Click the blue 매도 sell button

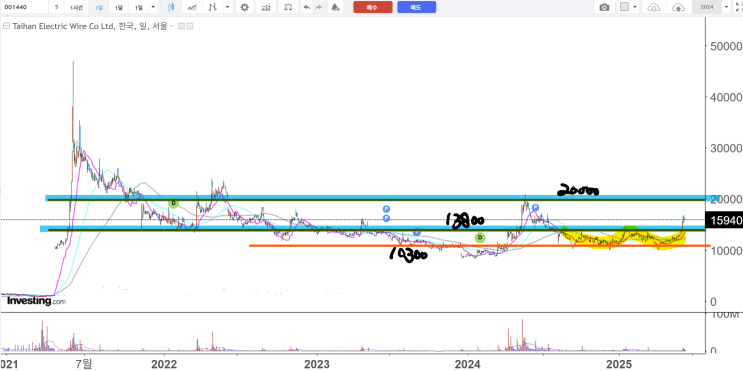click(417, 7)
